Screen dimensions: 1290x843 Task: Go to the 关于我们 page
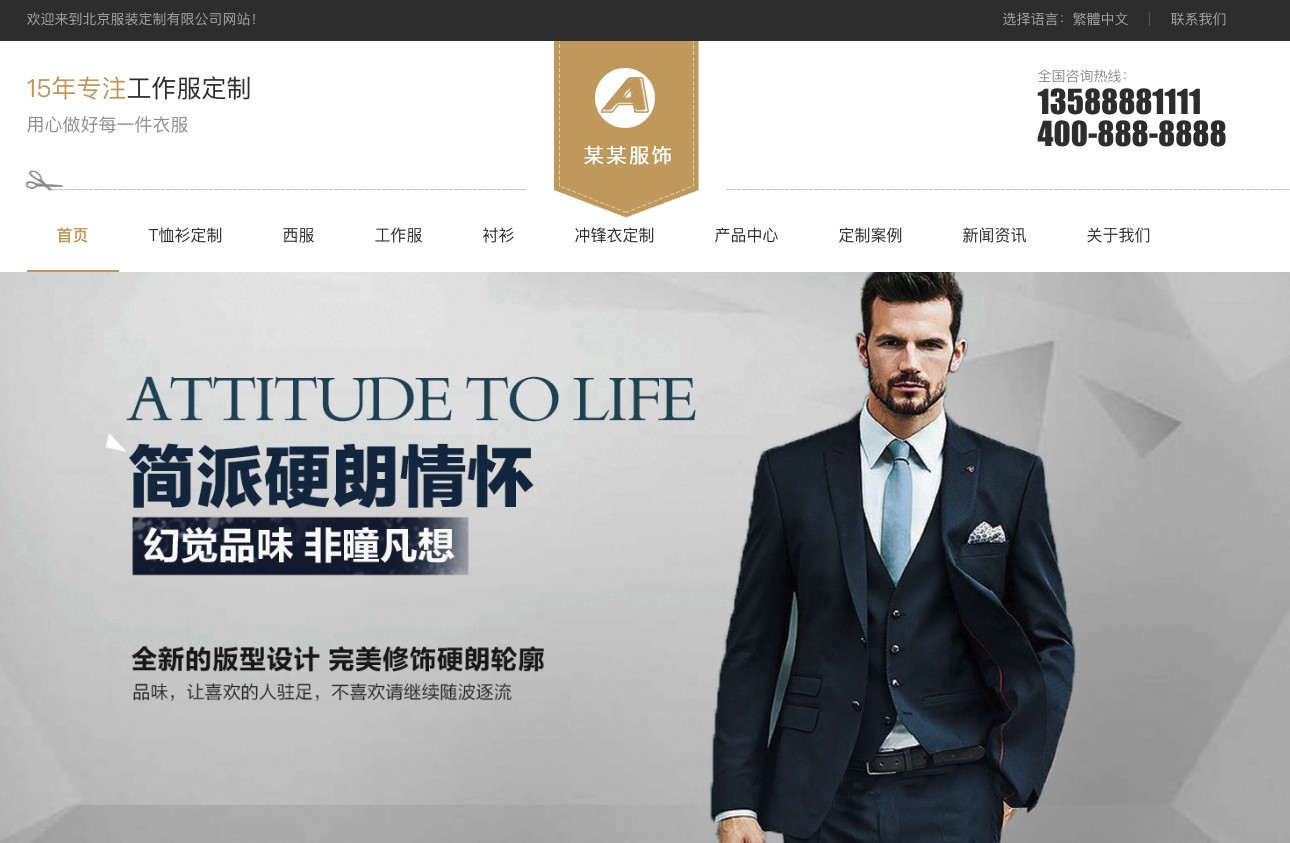tap(1118, 236)
